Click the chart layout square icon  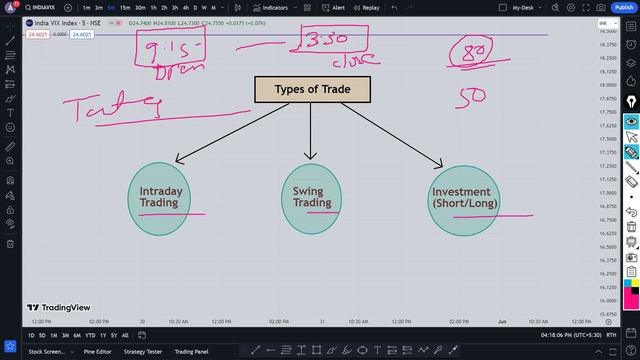pyautogui.click(x=503, y=8)
